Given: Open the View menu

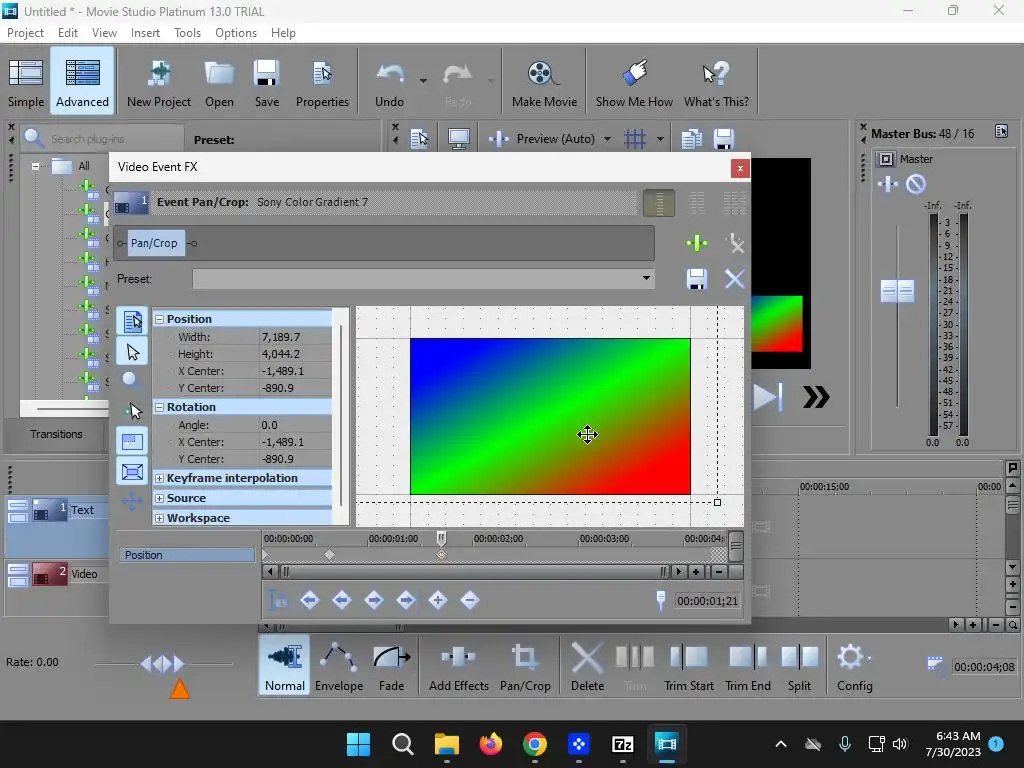Looking at the screenshot, I should click(104, 33).
